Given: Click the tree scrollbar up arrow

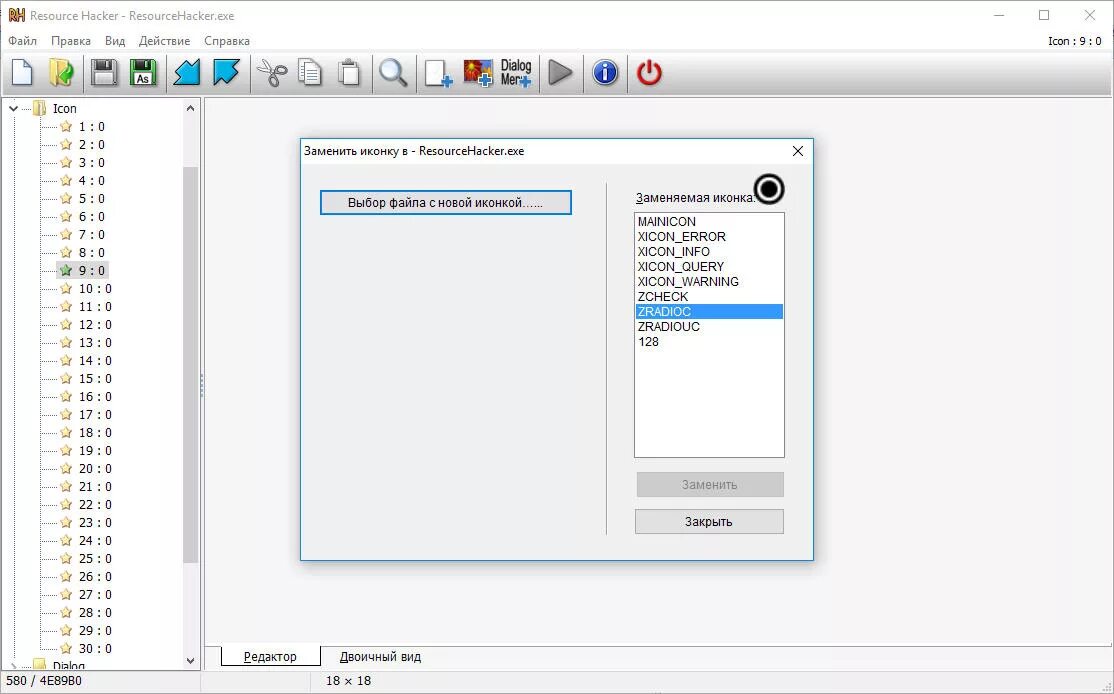Looking at the screenshot, I should [190, 108].
